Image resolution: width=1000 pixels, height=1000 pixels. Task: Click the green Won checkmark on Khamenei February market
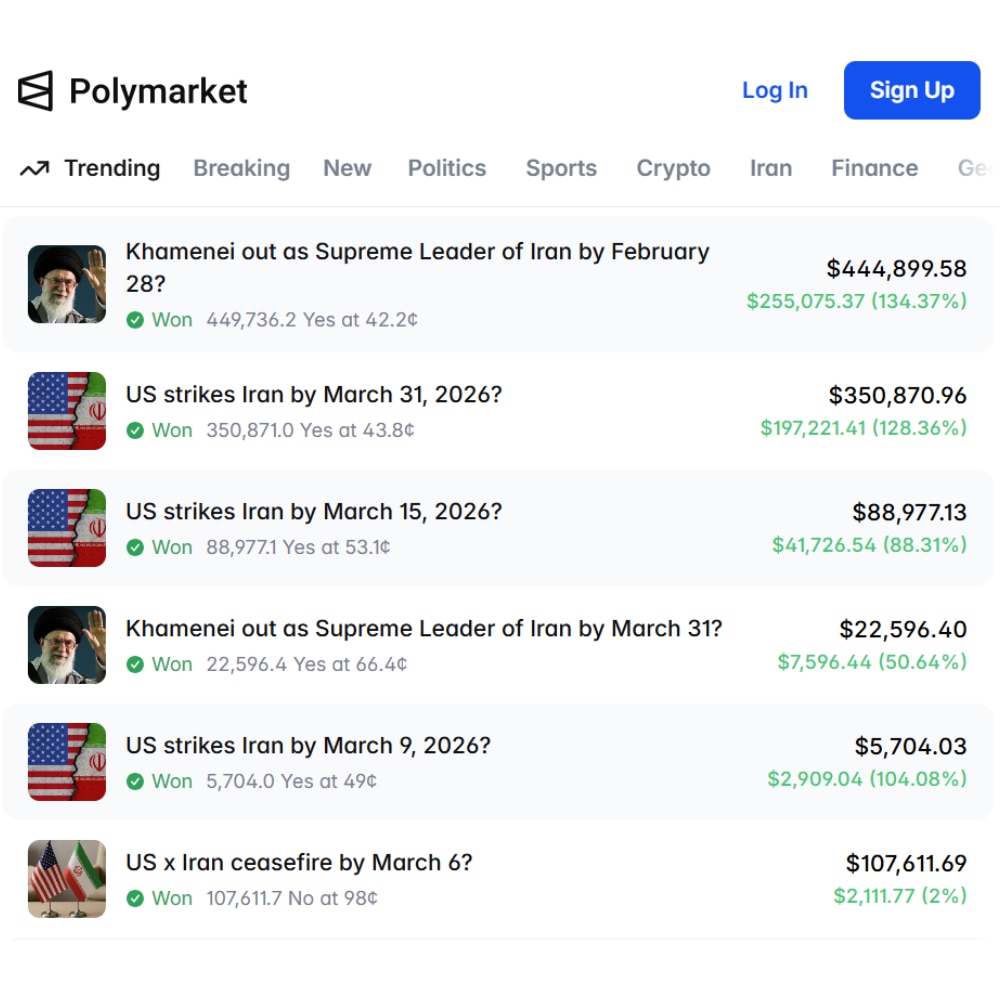135,320
